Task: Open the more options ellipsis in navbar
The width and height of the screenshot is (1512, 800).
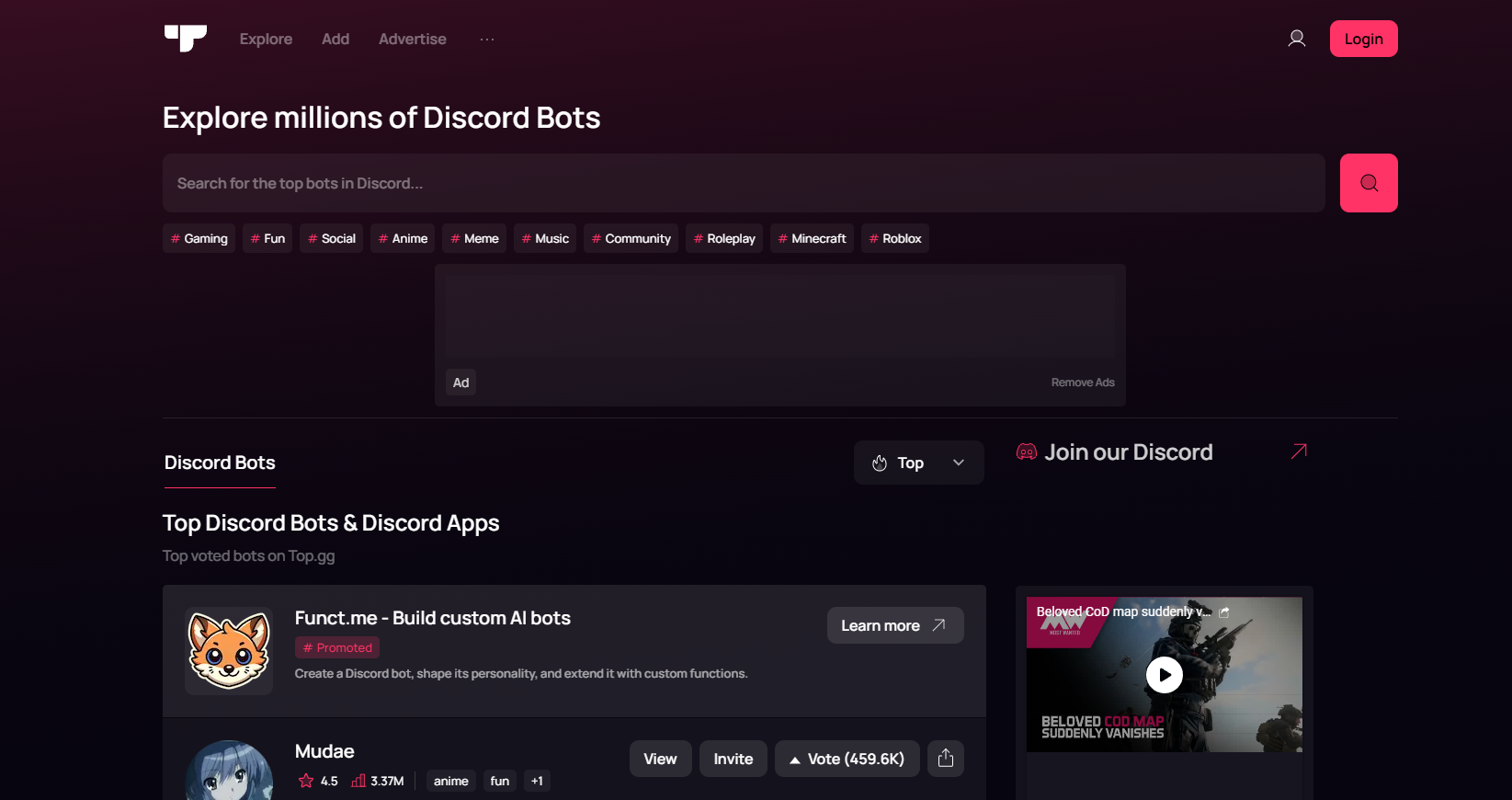Action: point(487,39)
